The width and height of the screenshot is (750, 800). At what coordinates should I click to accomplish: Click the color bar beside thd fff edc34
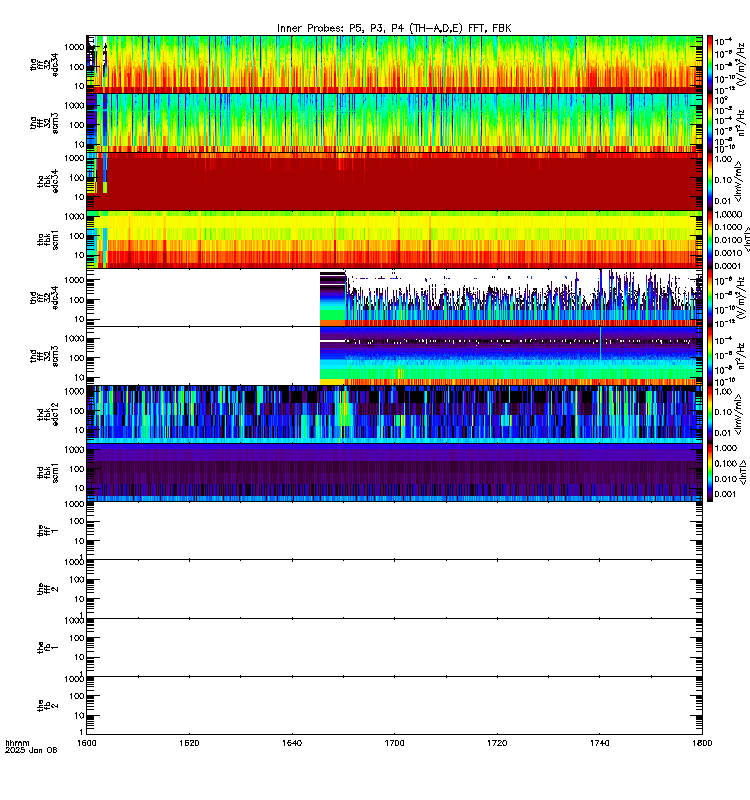[710, 297]
